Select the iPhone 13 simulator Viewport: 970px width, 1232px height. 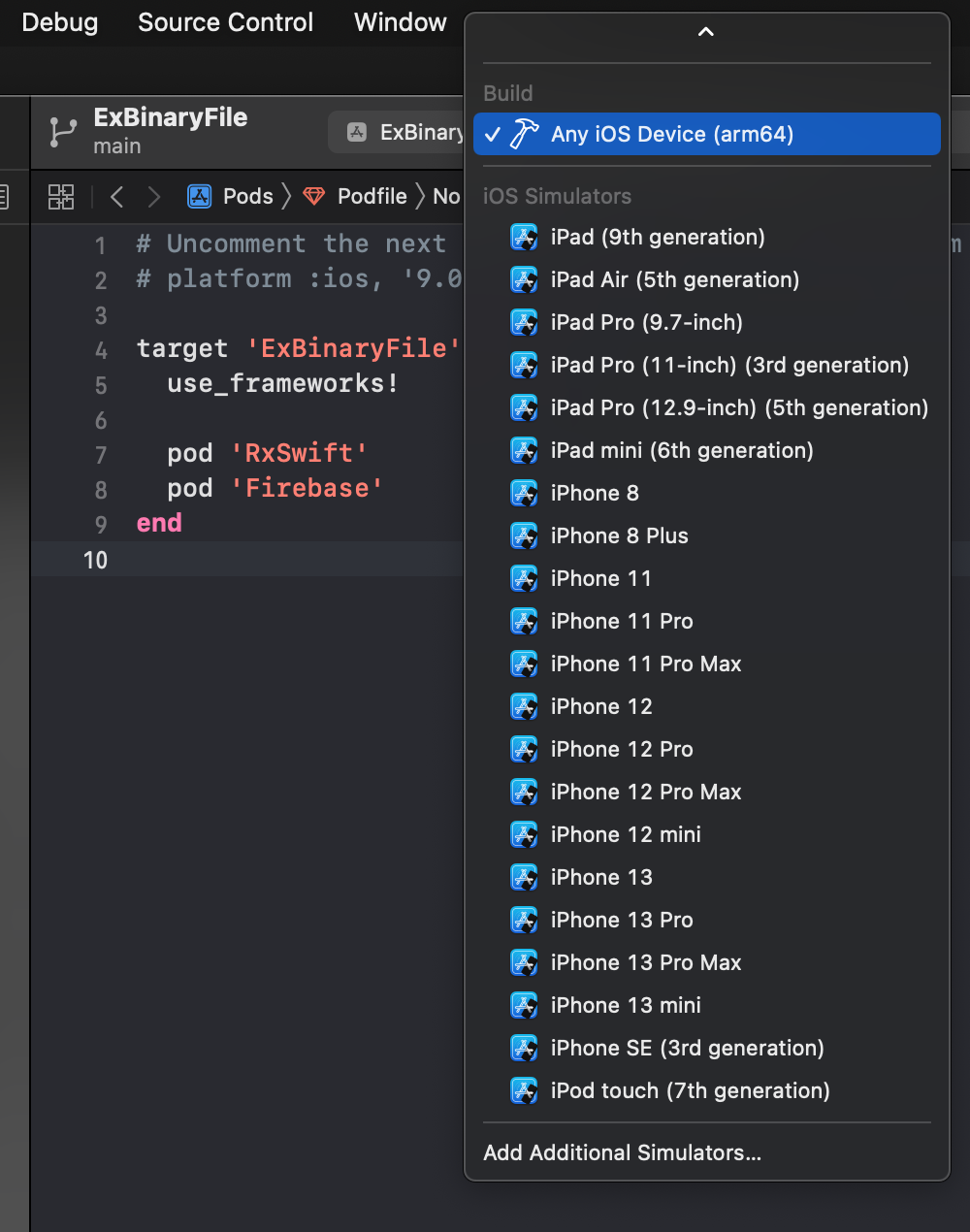coord(707,877)
